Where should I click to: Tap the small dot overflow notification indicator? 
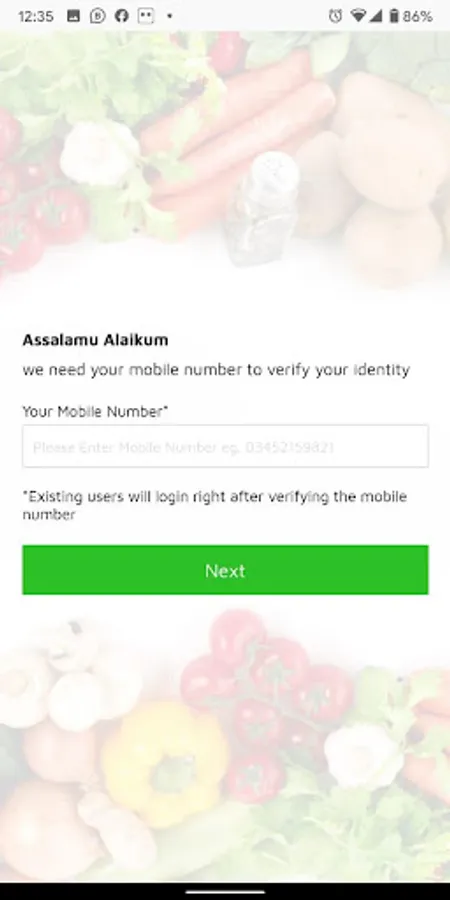(169, 16)
